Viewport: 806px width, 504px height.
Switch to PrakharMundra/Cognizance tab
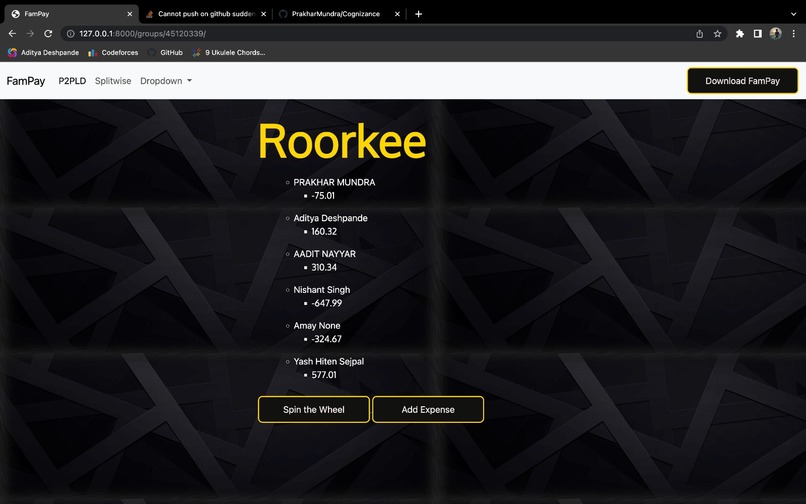coord(339,14)
